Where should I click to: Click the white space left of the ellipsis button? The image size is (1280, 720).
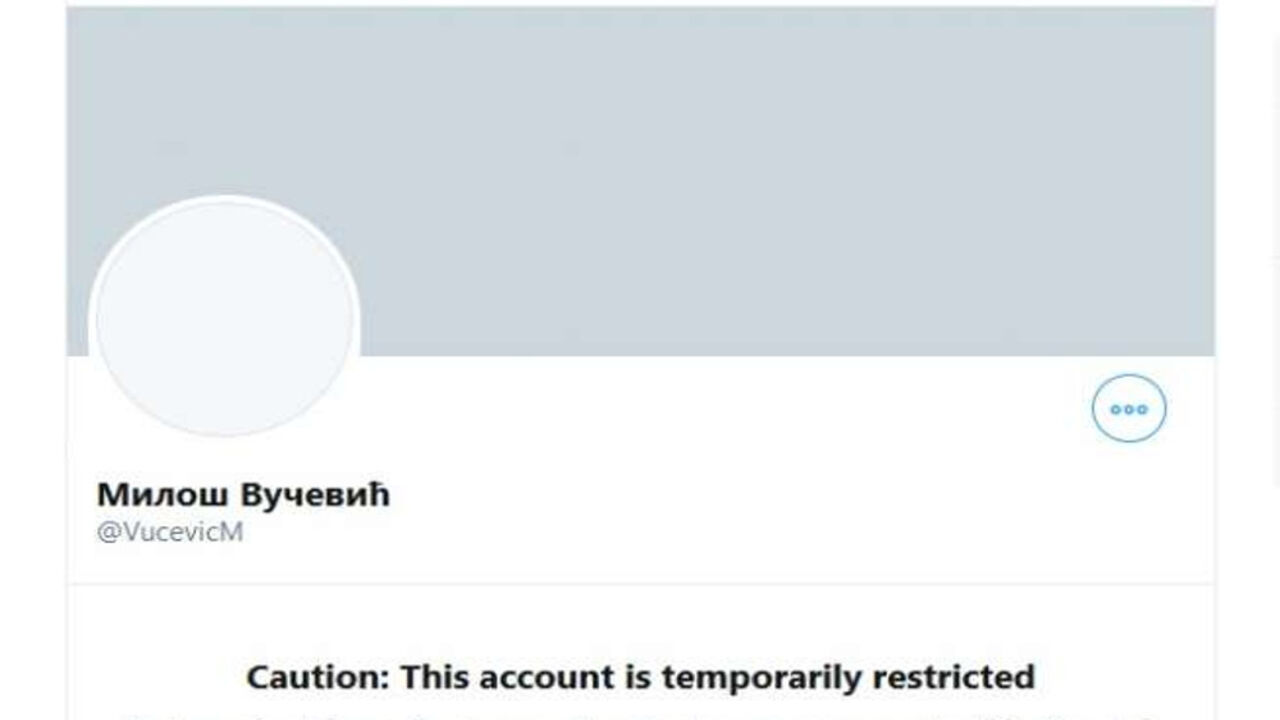[720, 408]
